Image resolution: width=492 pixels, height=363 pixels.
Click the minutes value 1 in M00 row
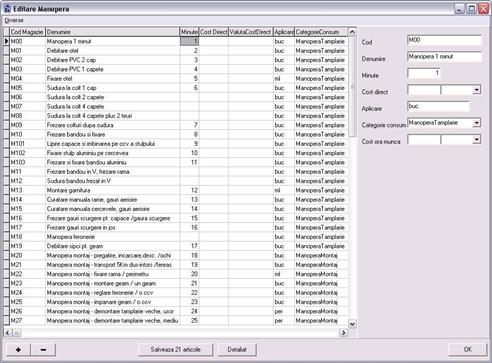tap(189, 41)
